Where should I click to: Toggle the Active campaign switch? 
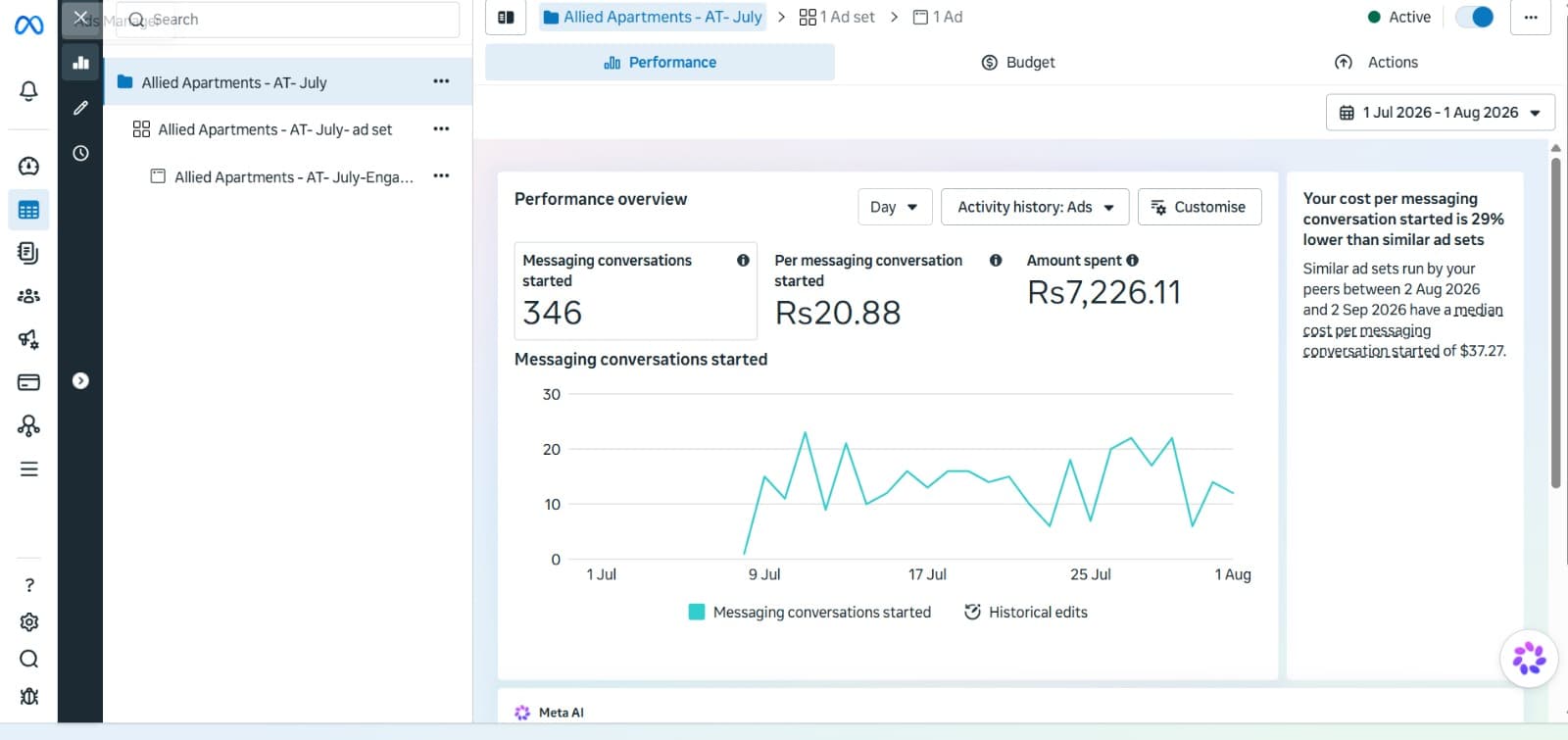point(1474,17)
